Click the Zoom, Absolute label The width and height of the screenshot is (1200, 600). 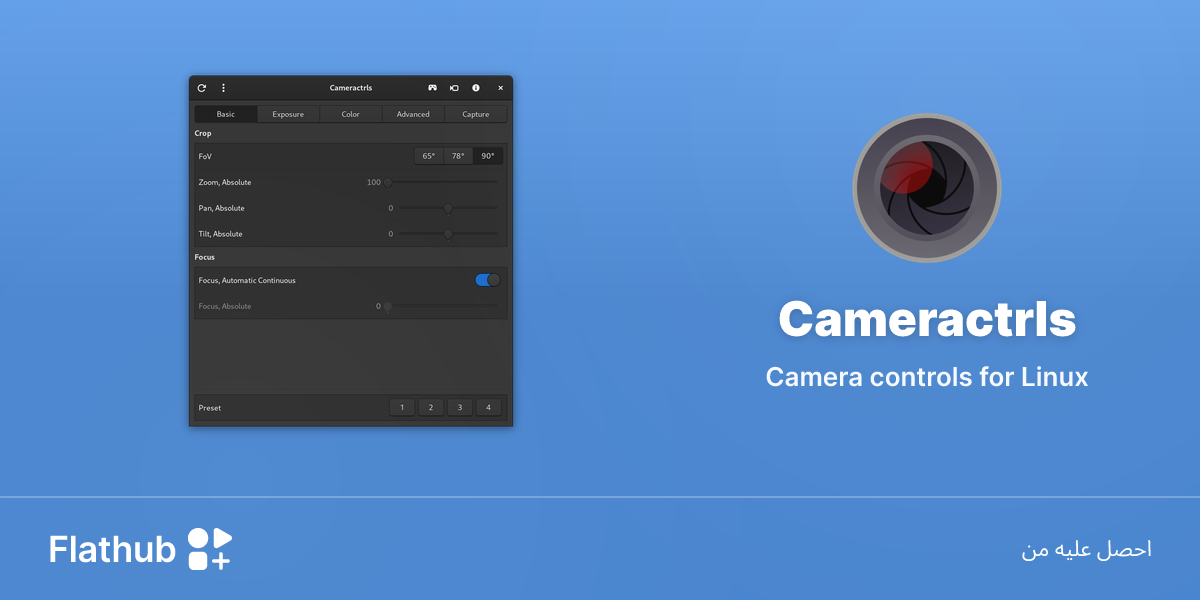point(225,182)
